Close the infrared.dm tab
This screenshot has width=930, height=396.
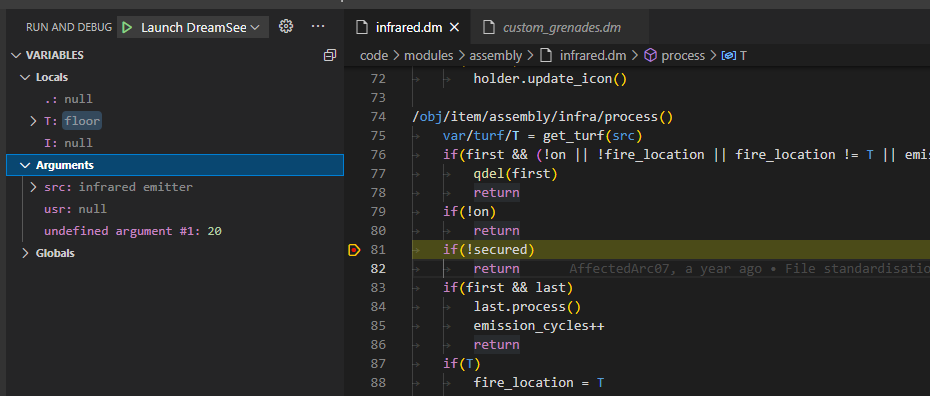[454, 27]
